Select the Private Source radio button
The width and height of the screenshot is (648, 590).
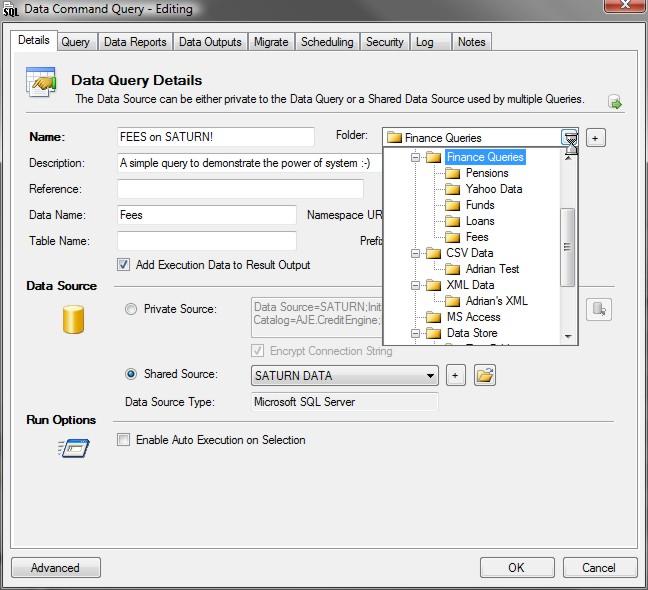(131, 310)
